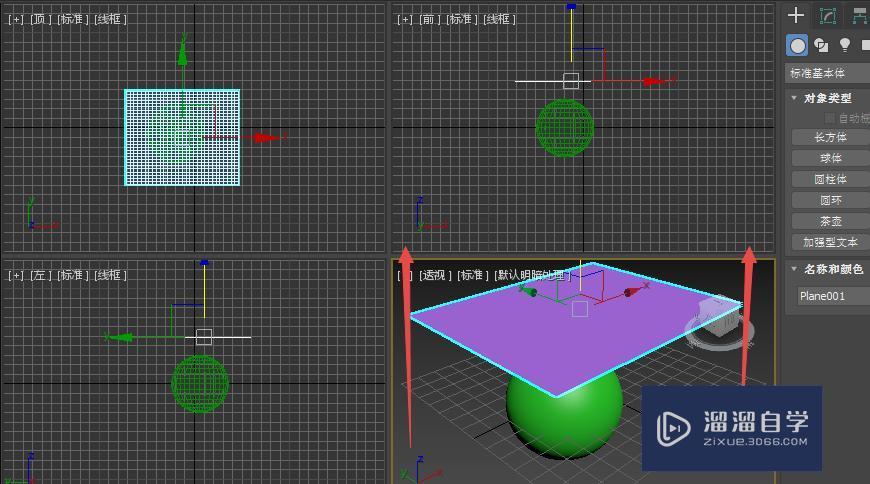Click gizmo center square in Front viewport
This screenshot has width=870, height=484.
click(x=571, y=81)
